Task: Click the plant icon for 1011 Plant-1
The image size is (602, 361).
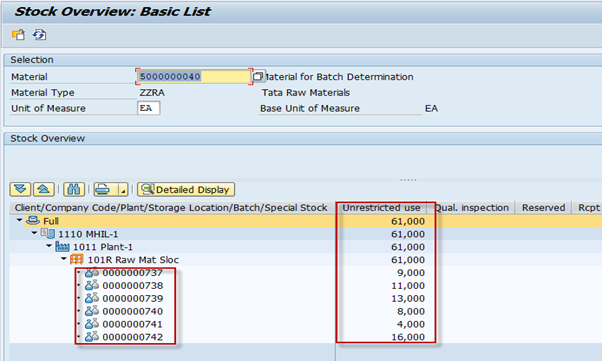Action: click(x=63, y=246)
